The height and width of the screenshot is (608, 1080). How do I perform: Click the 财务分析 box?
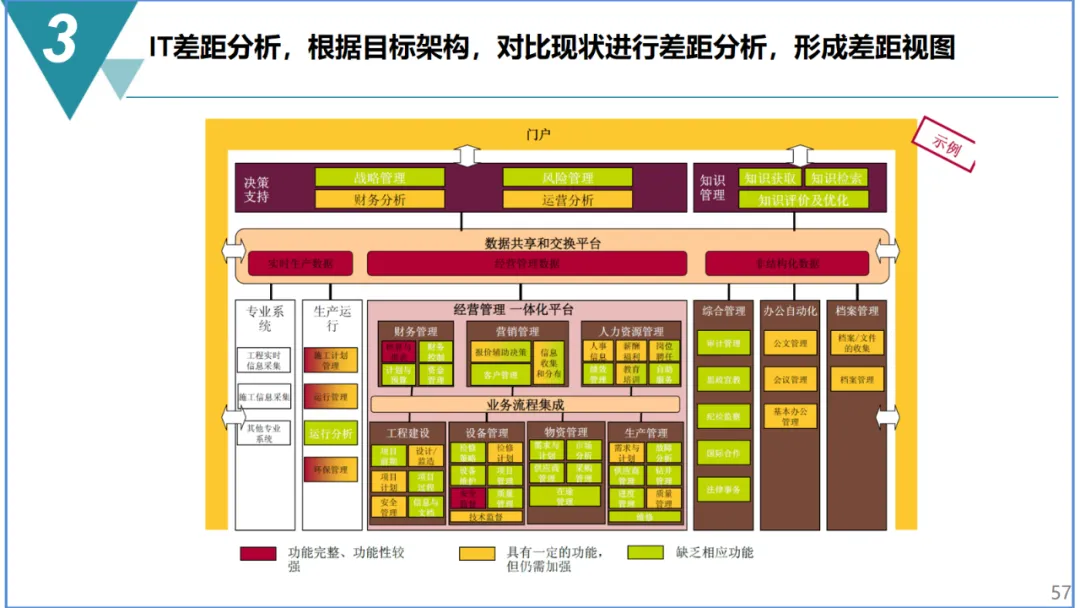point(379,199)
